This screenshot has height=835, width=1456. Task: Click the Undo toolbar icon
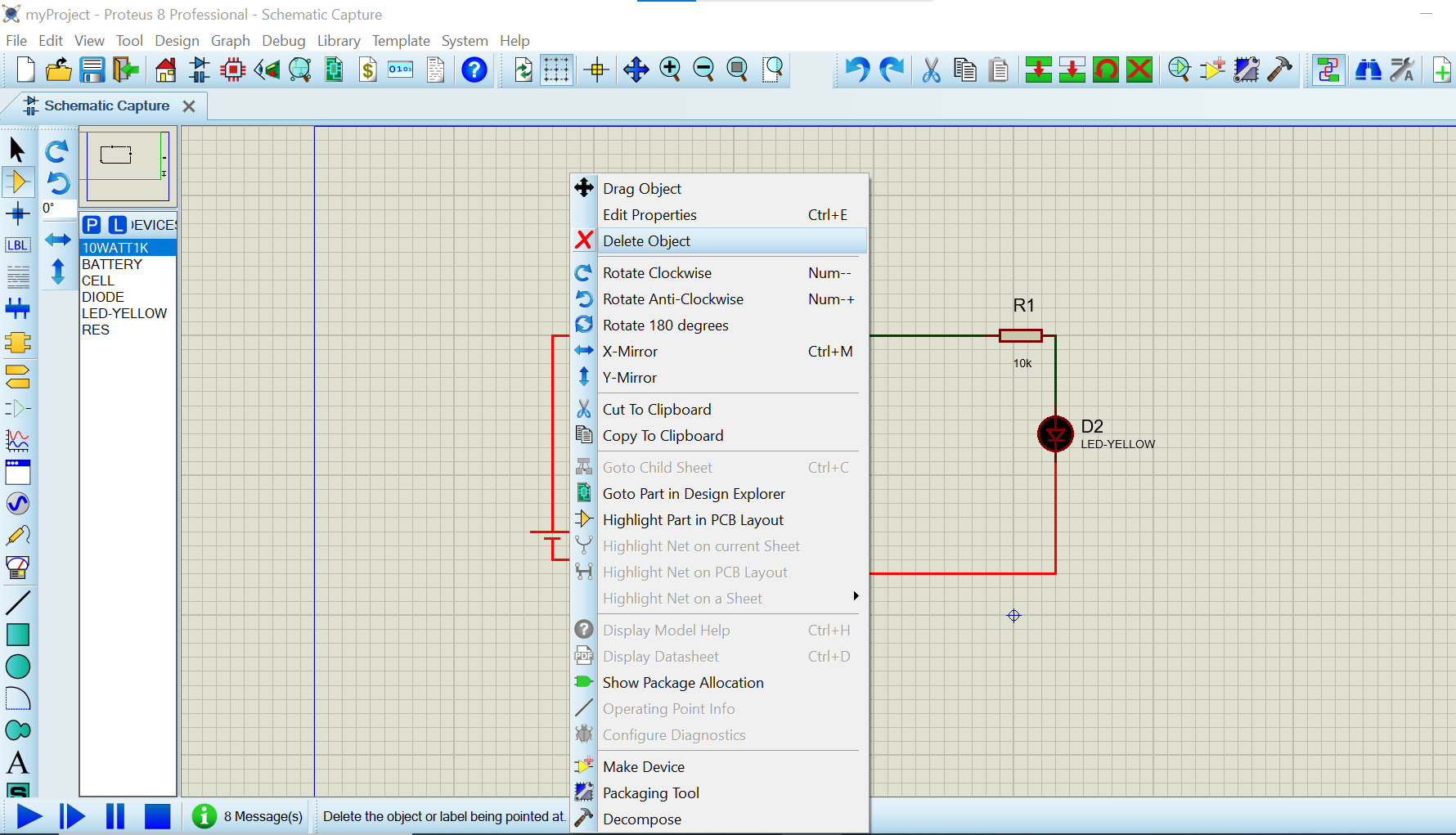click(x=856, y=70)
